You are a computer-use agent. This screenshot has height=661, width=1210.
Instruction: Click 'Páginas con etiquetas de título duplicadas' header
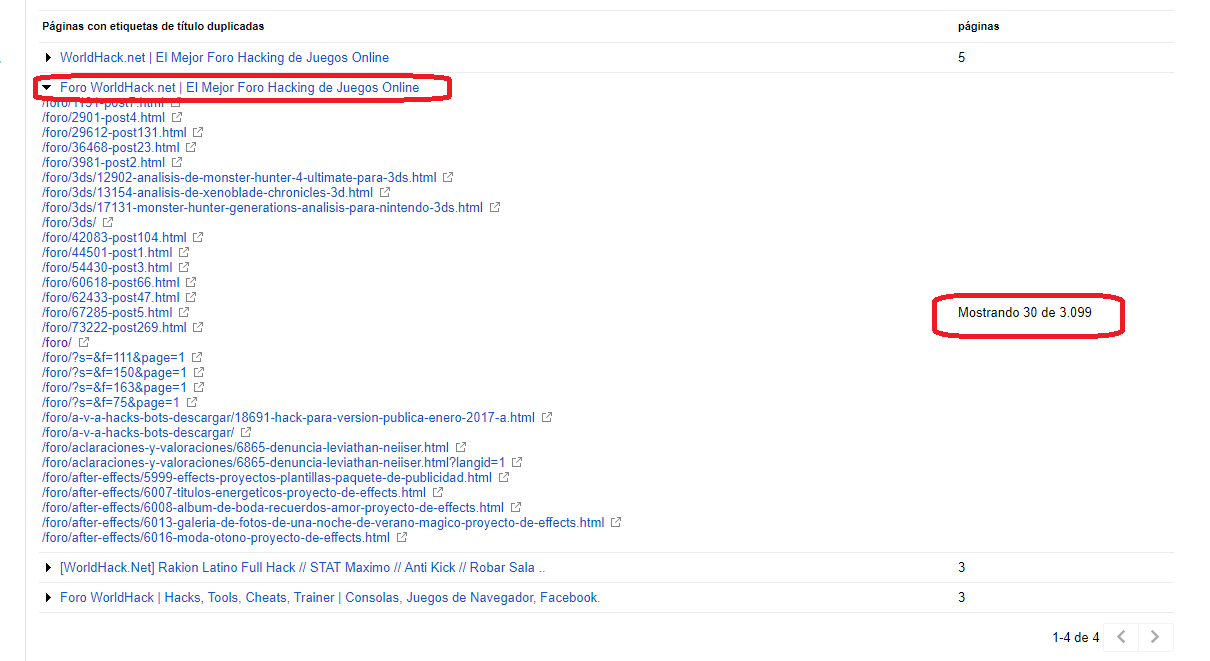click(153, 26)
